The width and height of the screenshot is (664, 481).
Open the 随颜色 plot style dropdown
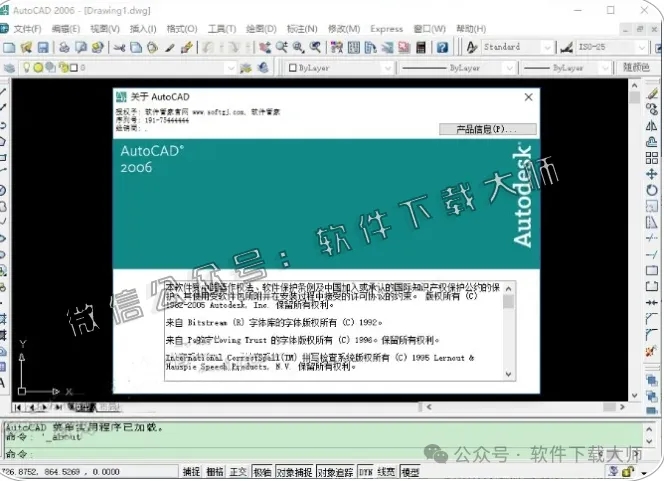[636, 68]
